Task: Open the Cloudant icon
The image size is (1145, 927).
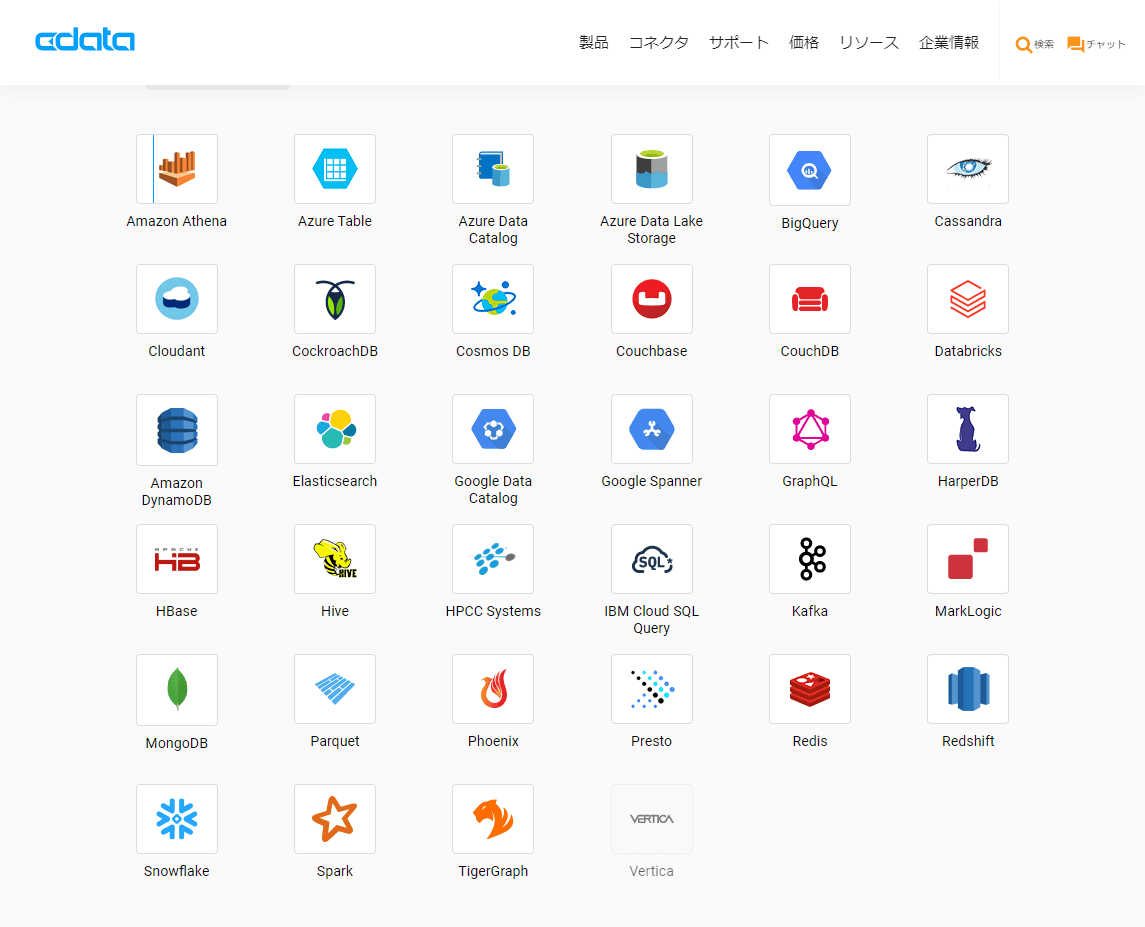Action: click(x=177, y=299)
